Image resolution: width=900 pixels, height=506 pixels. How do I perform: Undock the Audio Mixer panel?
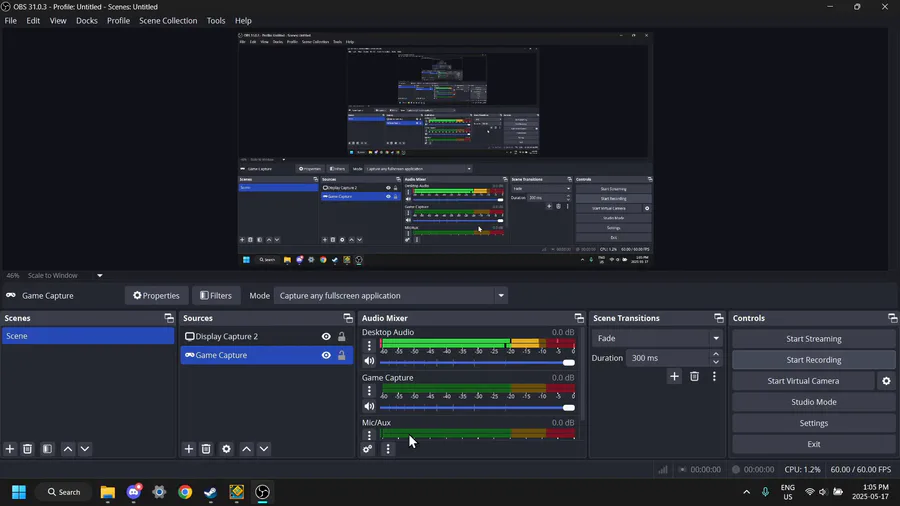click(579, 318)
